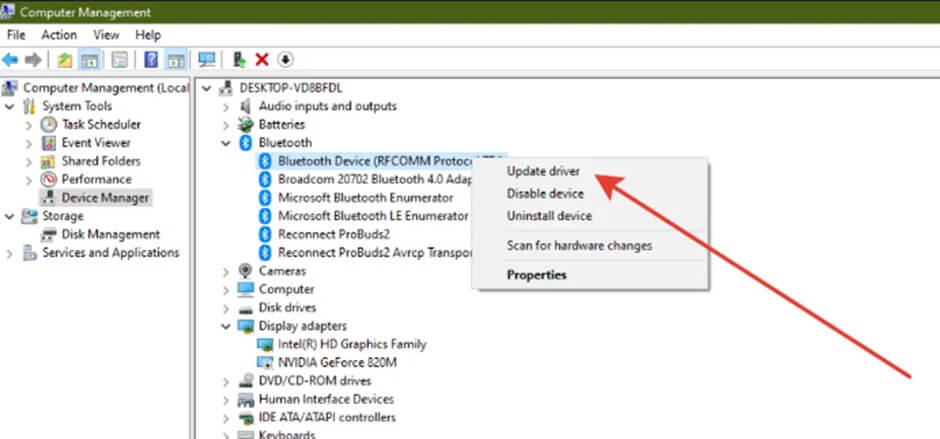The image size is (940, 439).
Task: Click the Task Scheduler clock icon
Action: 49,124
